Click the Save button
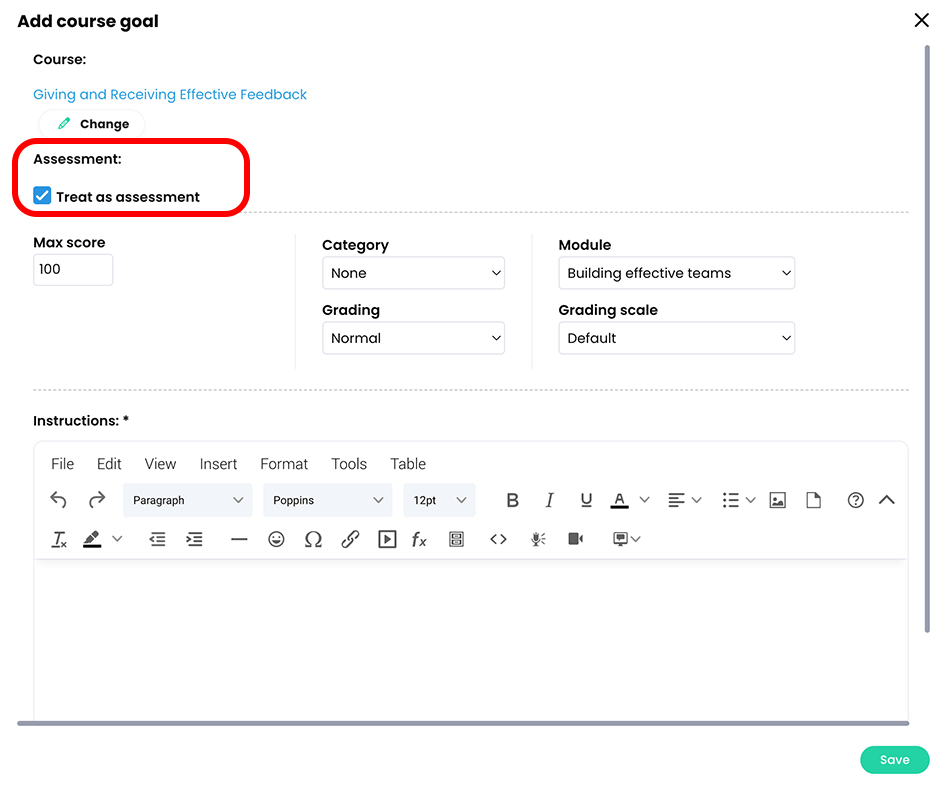The width and height of the screenshot is (947, 790). [894, 760]
